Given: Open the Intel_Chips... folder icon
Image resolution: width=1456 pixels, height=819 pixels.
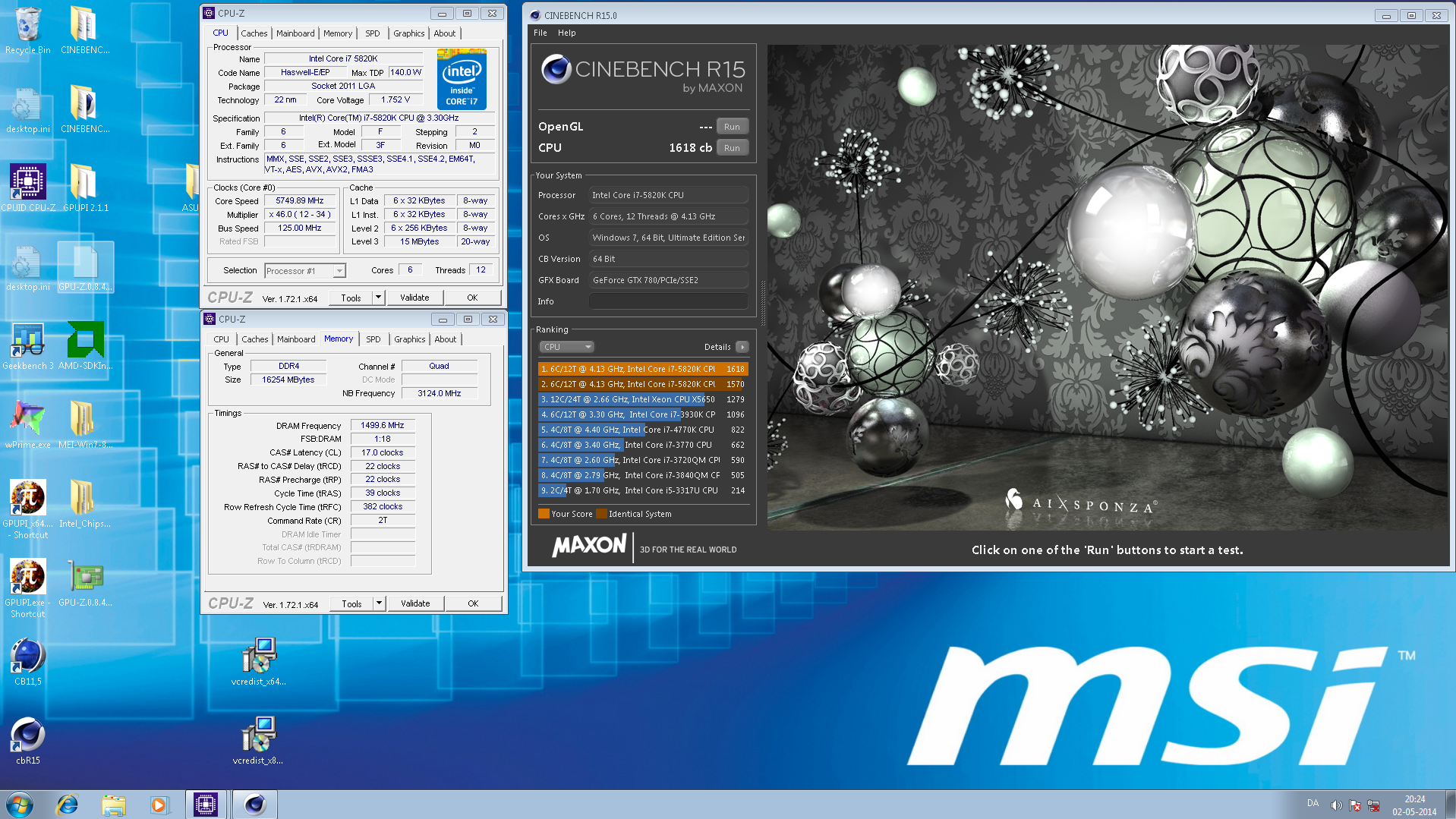Looking at the screenshot, I should (x=85, y=503).
